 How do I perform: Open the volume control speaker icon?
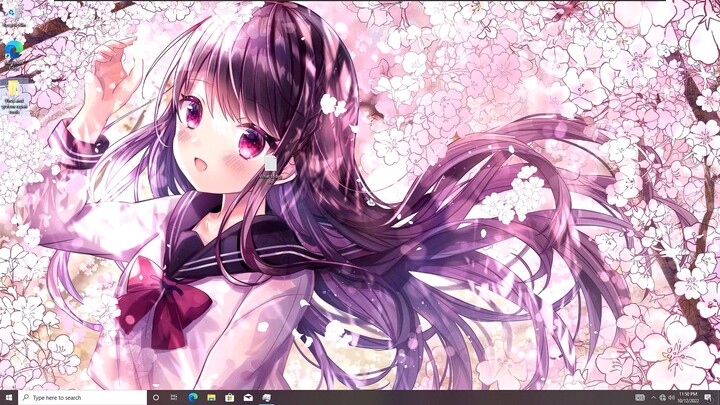click(x=671, y=398)
